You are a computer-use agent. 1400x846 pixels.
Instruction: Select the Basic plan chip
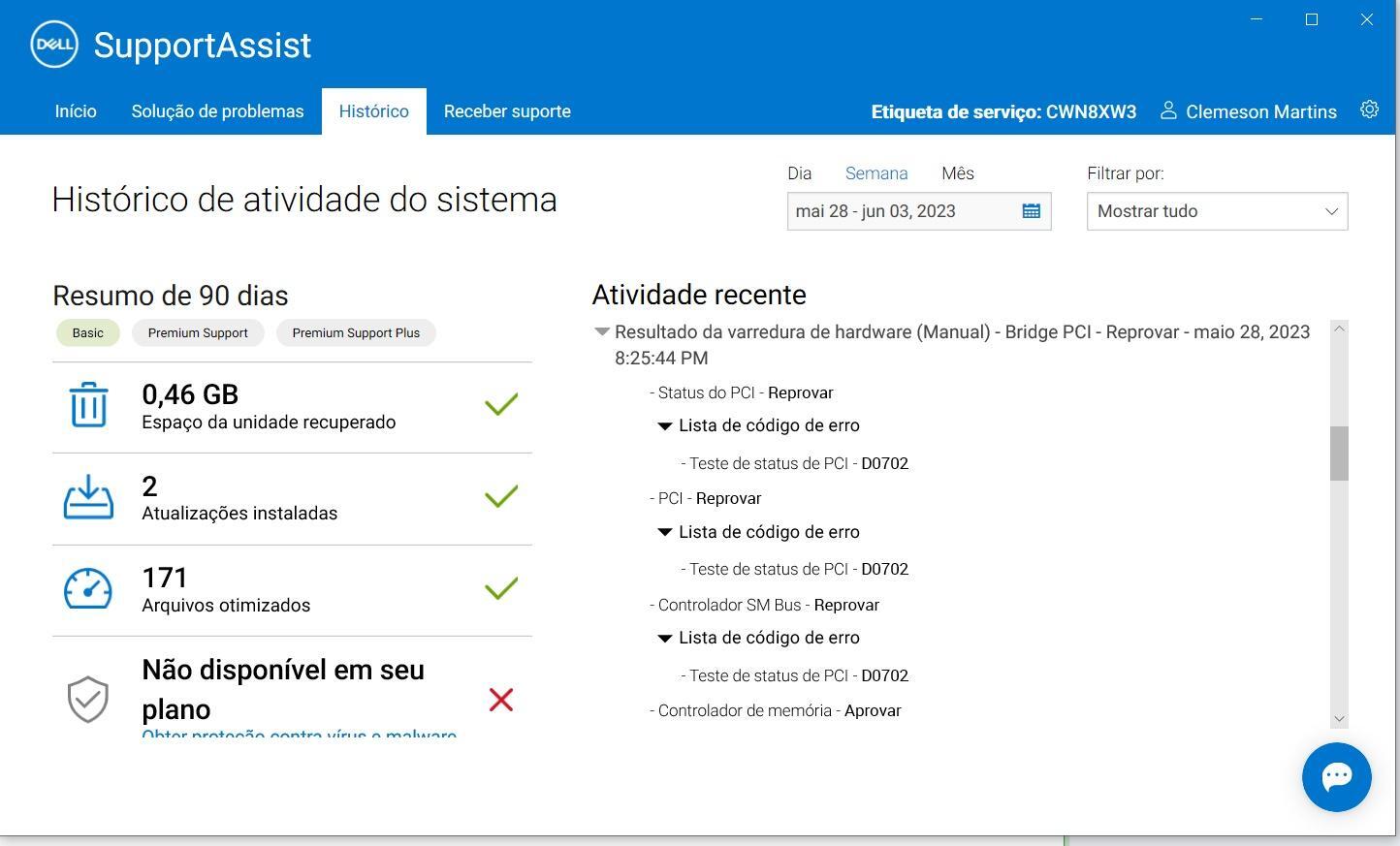click(87, 332)
